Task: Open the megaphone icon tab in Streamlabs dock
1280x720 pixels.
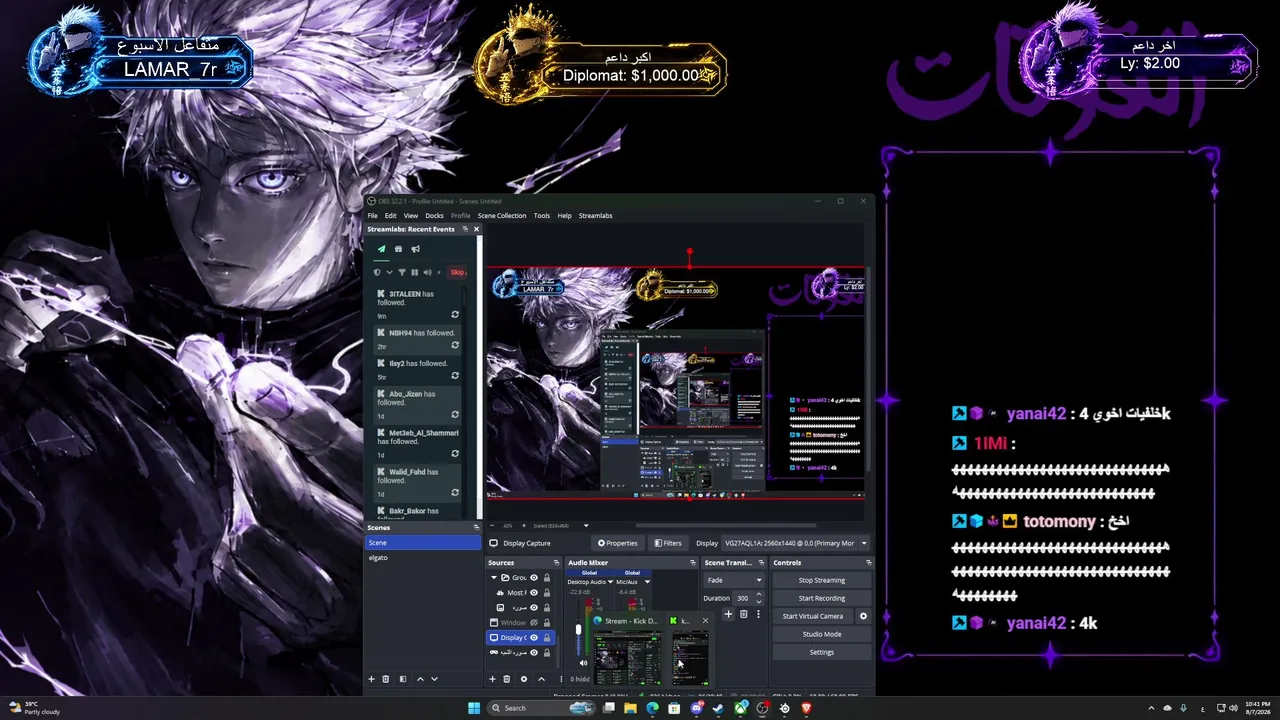Action: (415, 249)
